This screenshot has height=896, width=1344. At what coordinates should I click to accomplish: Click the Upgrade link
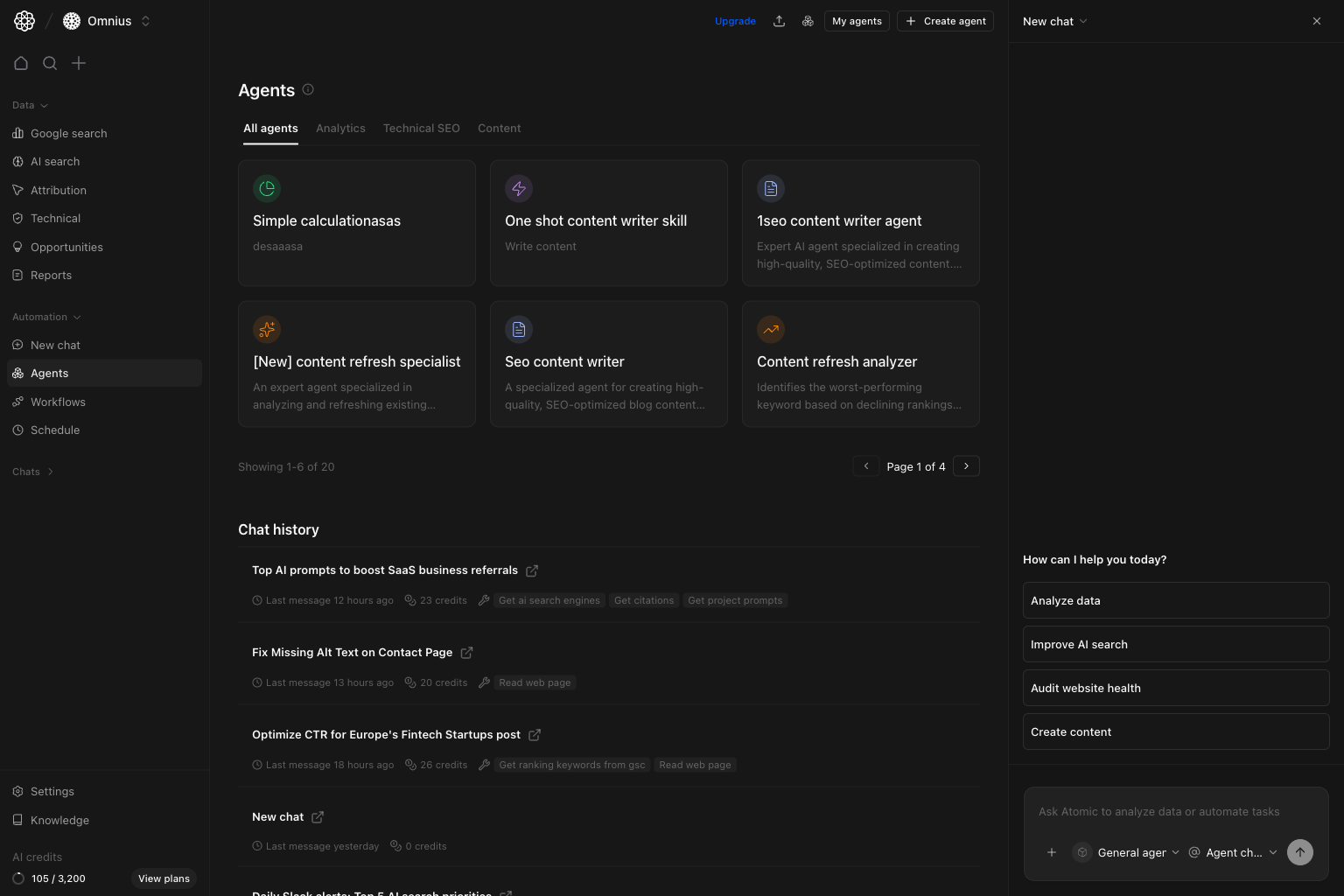735,20
